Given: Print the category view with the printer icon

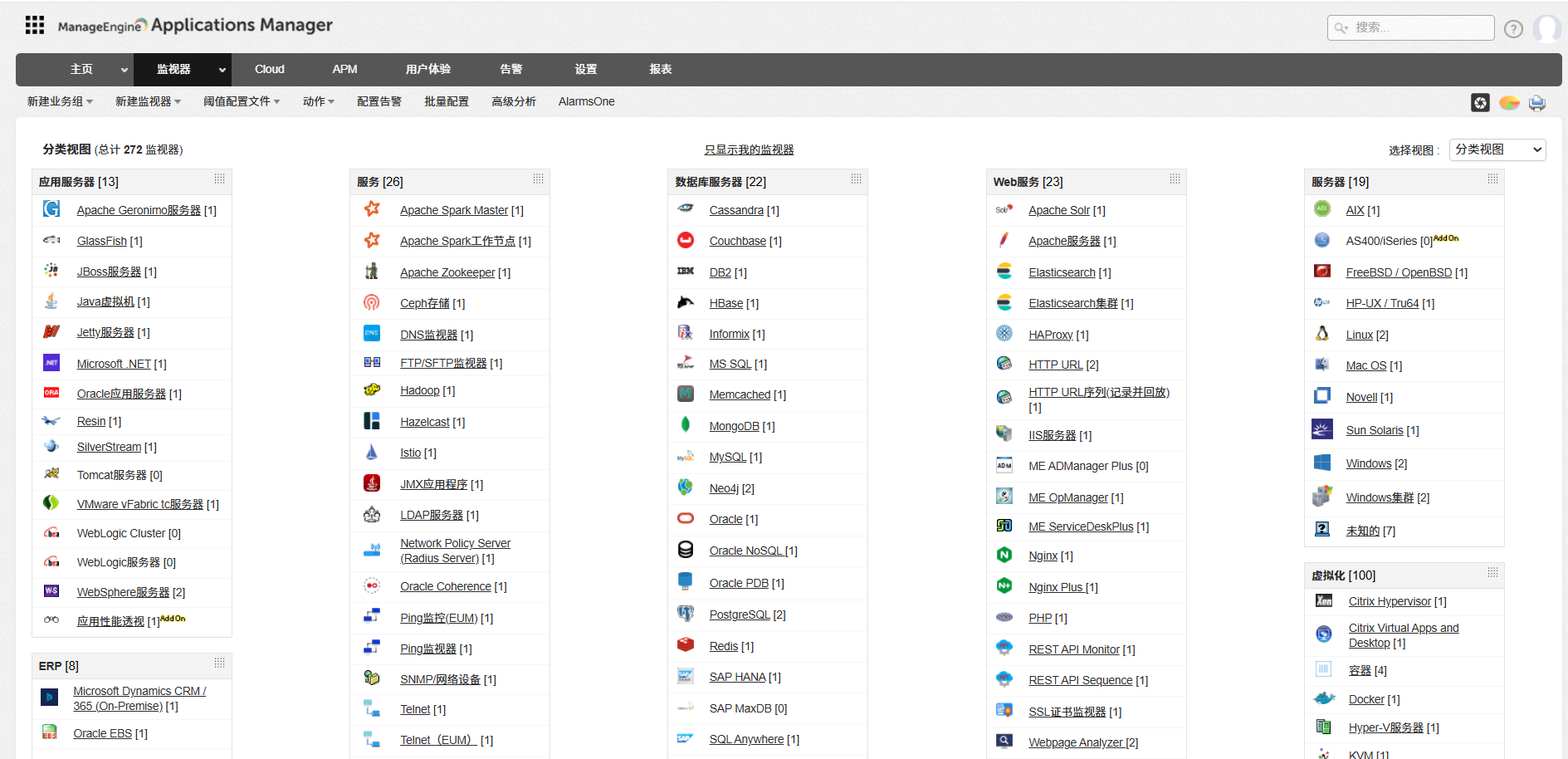Looking at the screenshot, I should click(x=1537, y=102).
